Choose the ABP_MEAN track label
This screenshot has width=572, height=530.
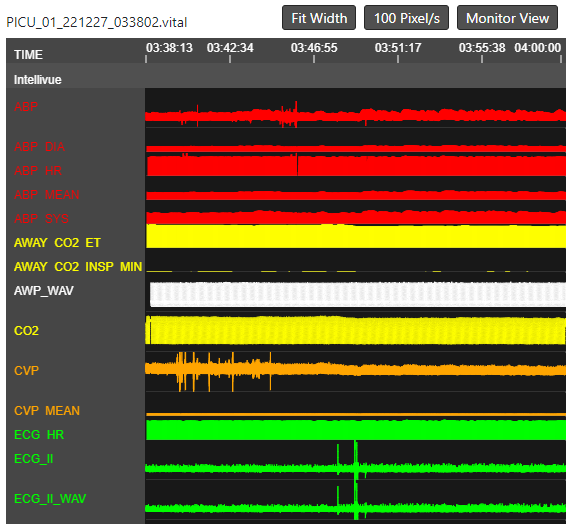(x=47, y=195)
